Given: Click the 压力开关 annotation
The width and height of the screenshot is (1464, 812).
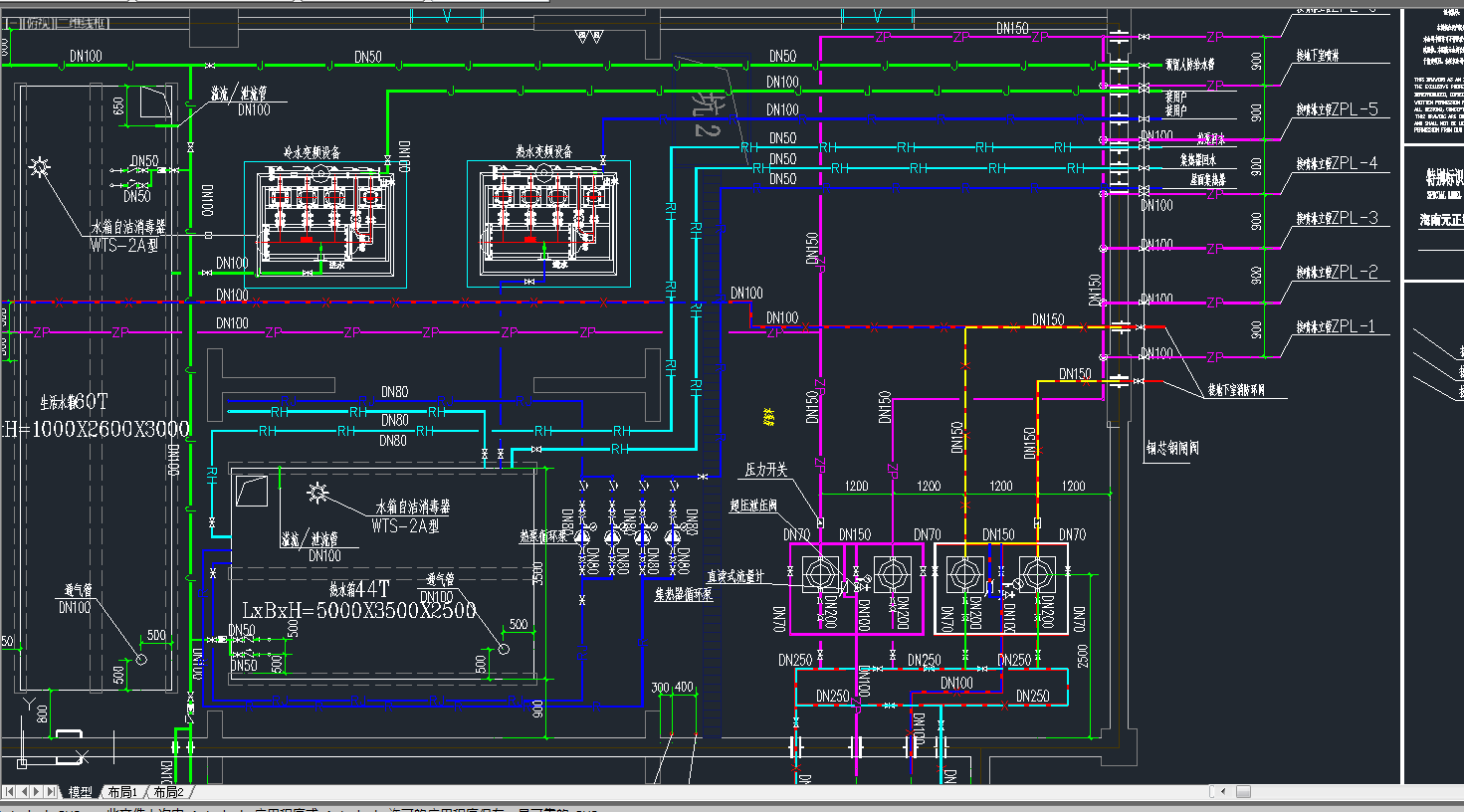Looking at the screenshot, I should [765, 470].
